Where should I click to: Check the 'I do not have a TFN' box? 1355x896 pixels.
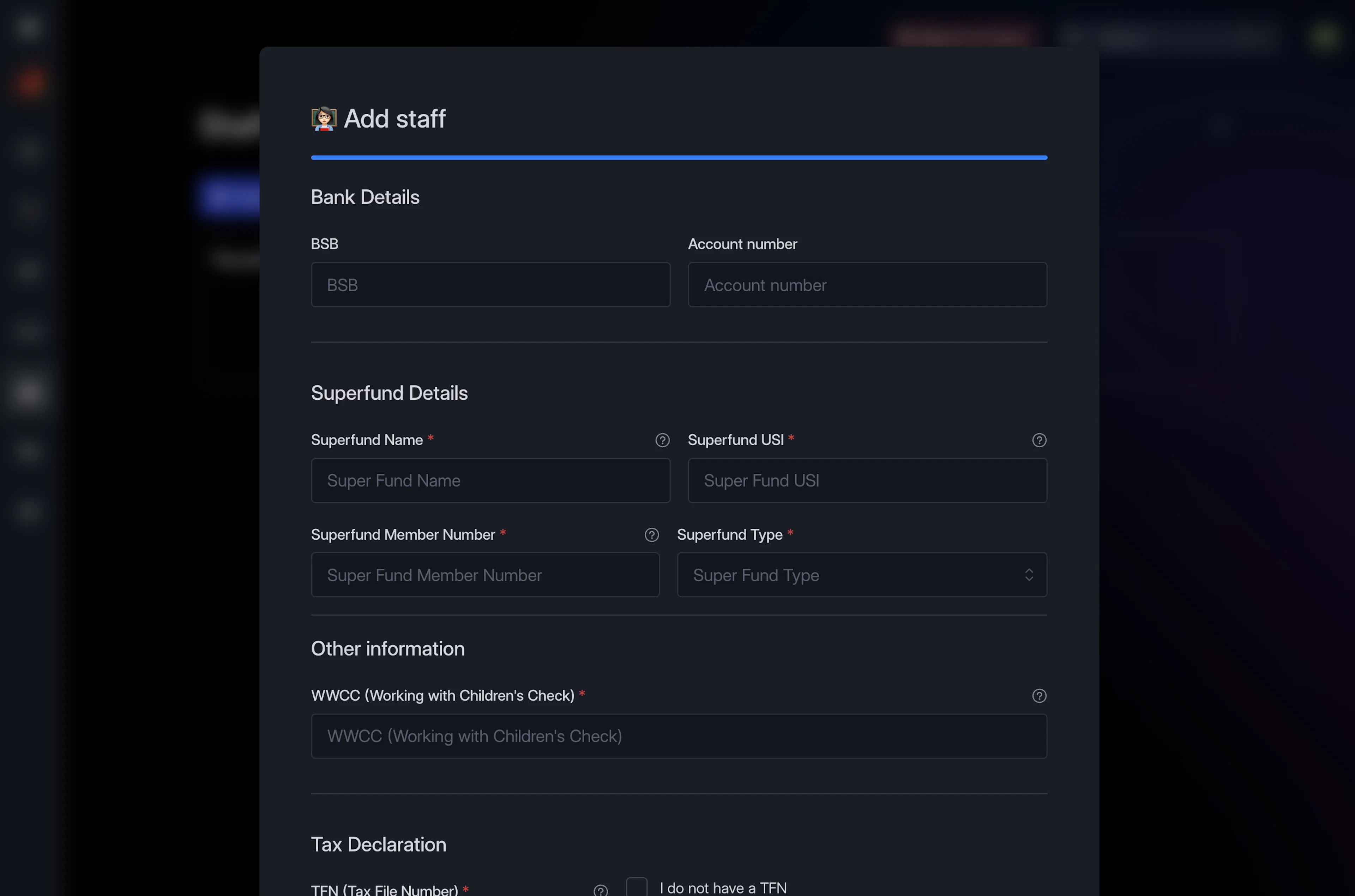pyautogui.click(x=637, y=887)
